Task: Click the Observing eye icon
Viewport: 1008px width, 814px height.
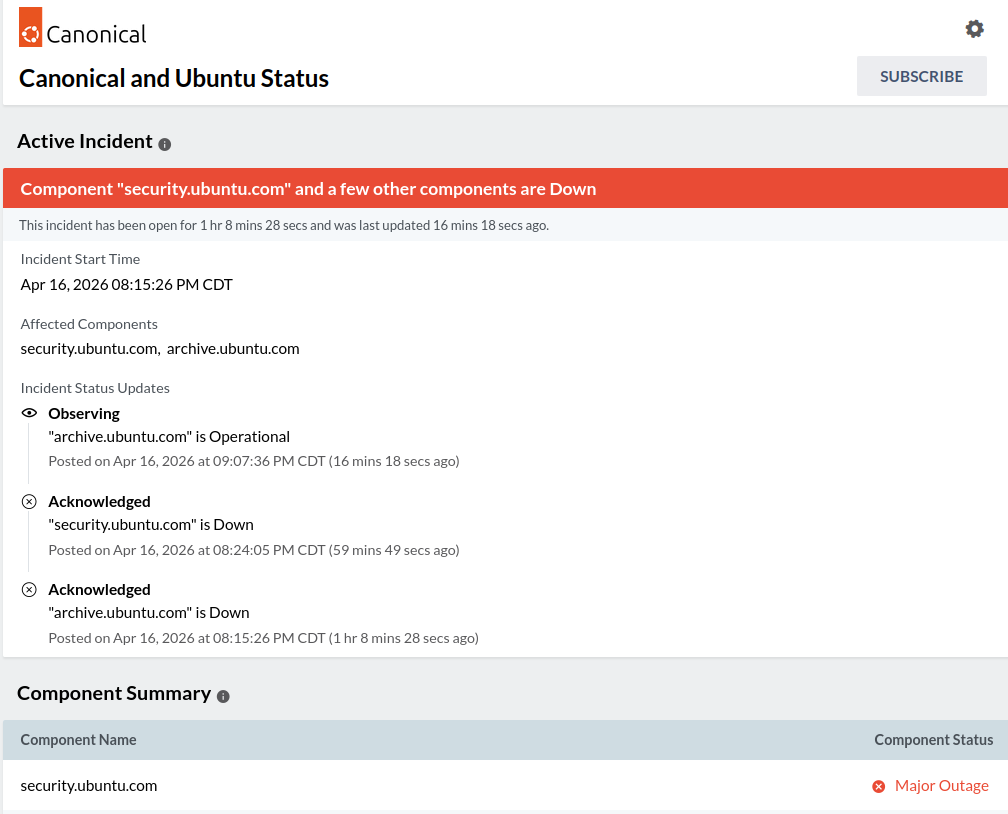Action: 29,413
